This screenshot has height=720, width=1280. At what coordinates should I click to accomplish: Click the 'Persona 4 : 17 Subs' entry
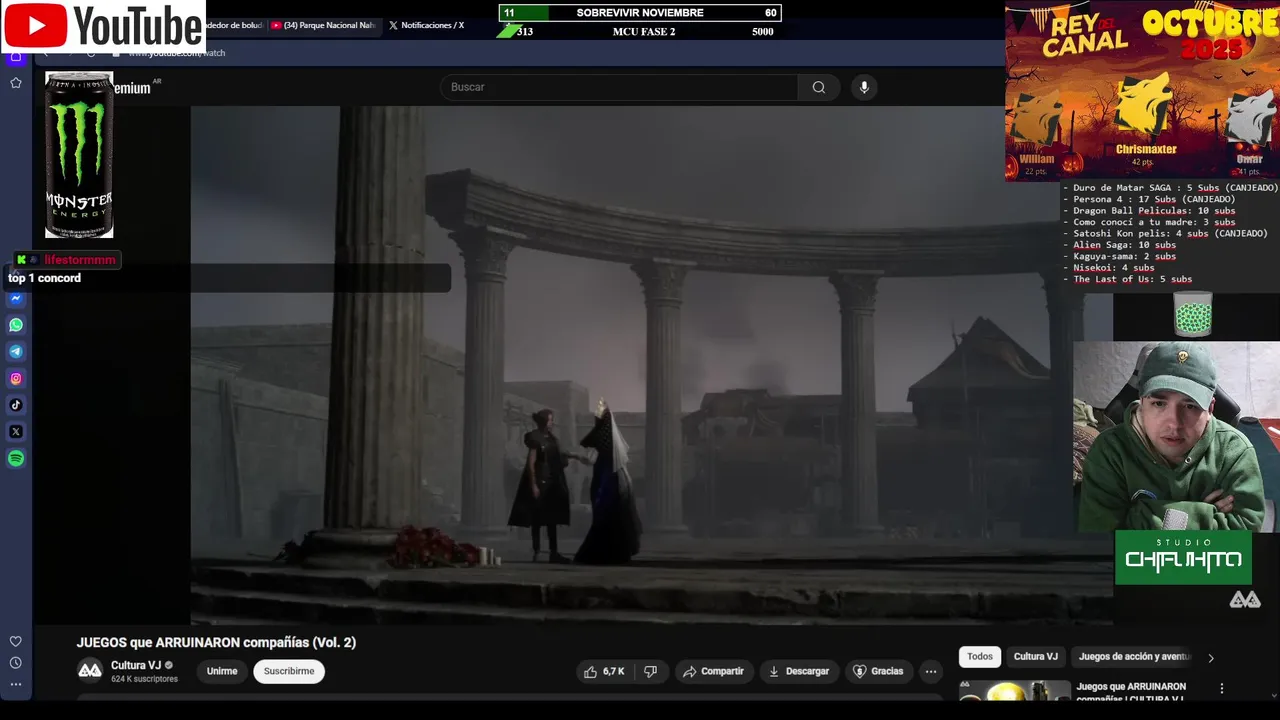click(x=1154, y=199)
